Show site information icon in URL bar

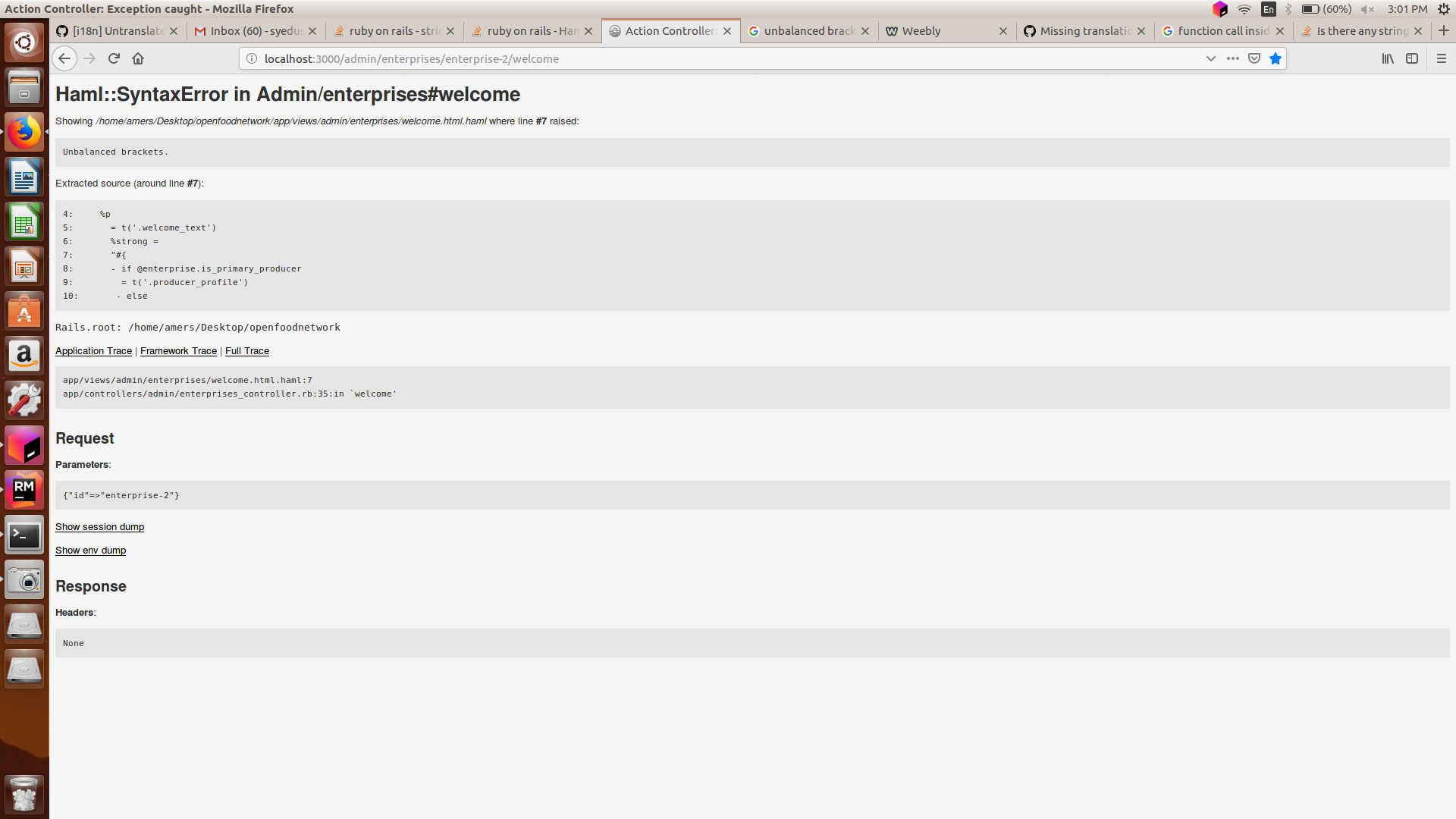point(252,58)
